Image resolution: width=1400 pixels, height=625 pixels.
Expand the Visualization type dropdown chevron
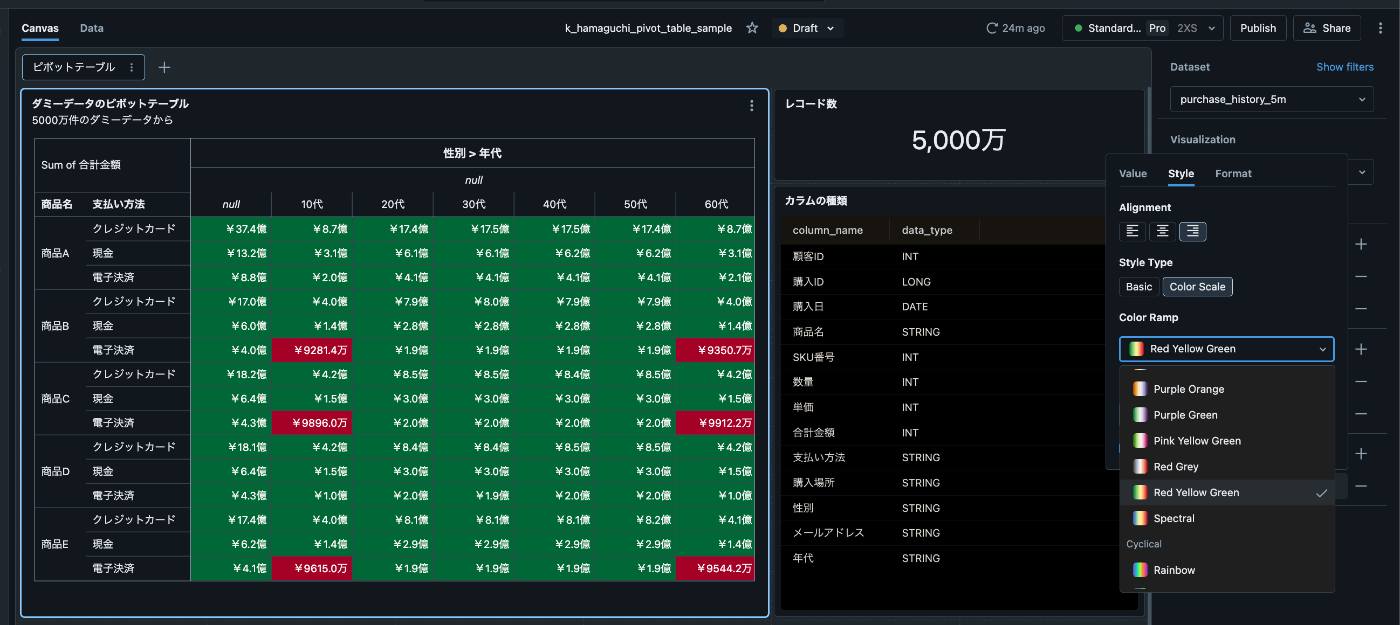(x=1363, y=173)
